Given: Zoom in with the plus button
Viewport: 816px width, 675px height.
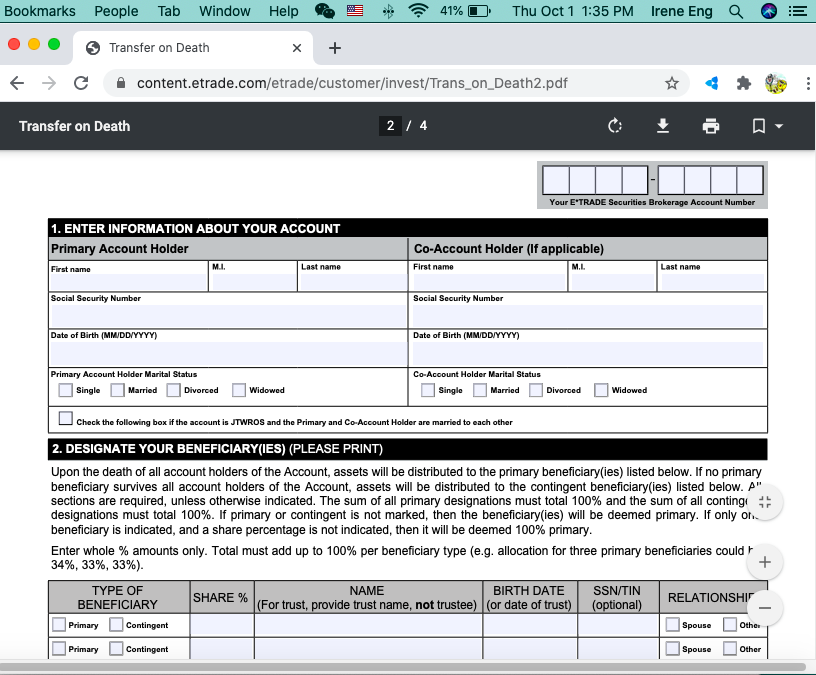Looking at the screenshot, I should click(764, 562).
